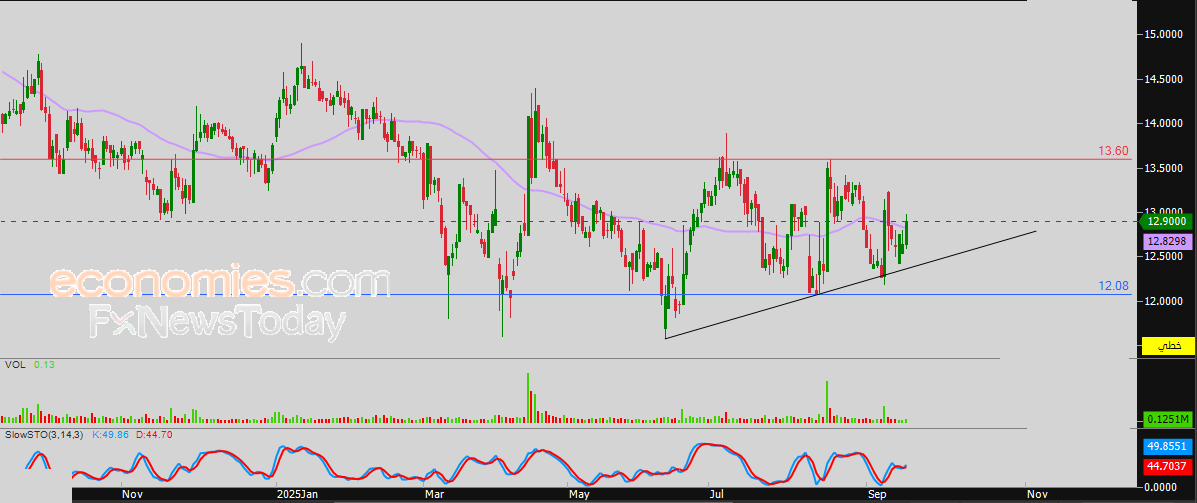Click the blue 49.8551 stochastic K tag

tap(1167, 447)
